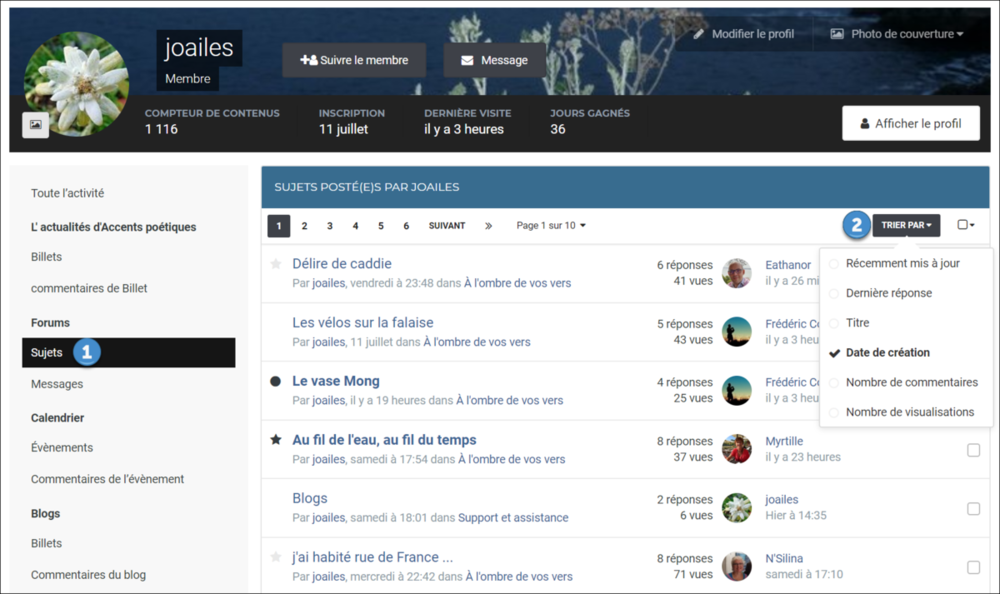1000x594 pixels.
Task: Expand the Page 1 sur 10 selector
Action: pos(551,226)
